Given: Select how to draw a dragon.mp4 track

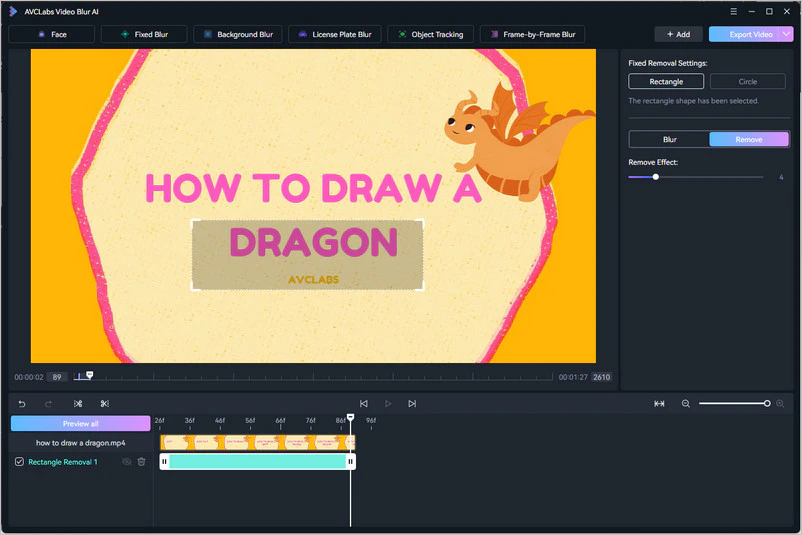Looking at the screenshot, I should point(80,443).
